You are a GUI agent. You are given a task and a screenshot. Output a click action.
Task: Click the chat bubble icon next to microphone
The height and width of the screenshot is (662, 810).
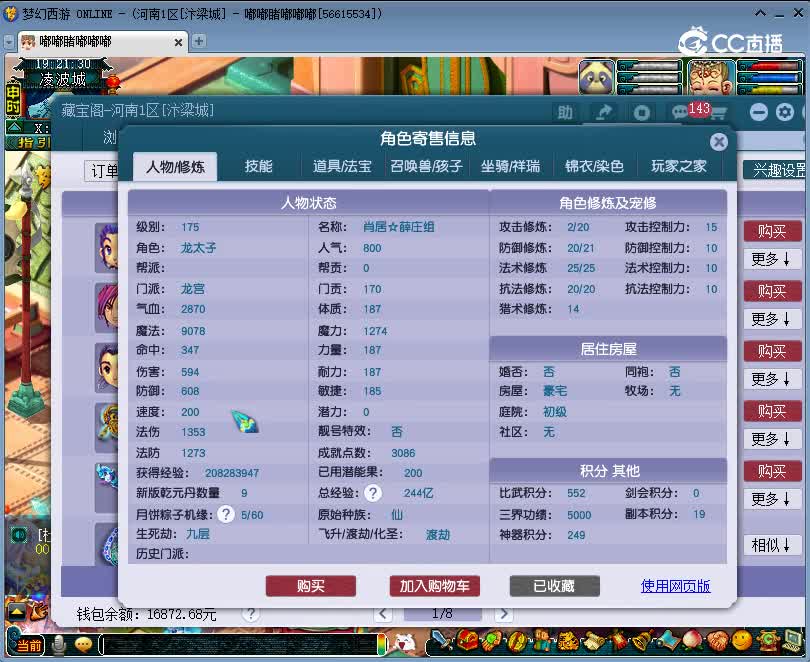click(84, 644)
